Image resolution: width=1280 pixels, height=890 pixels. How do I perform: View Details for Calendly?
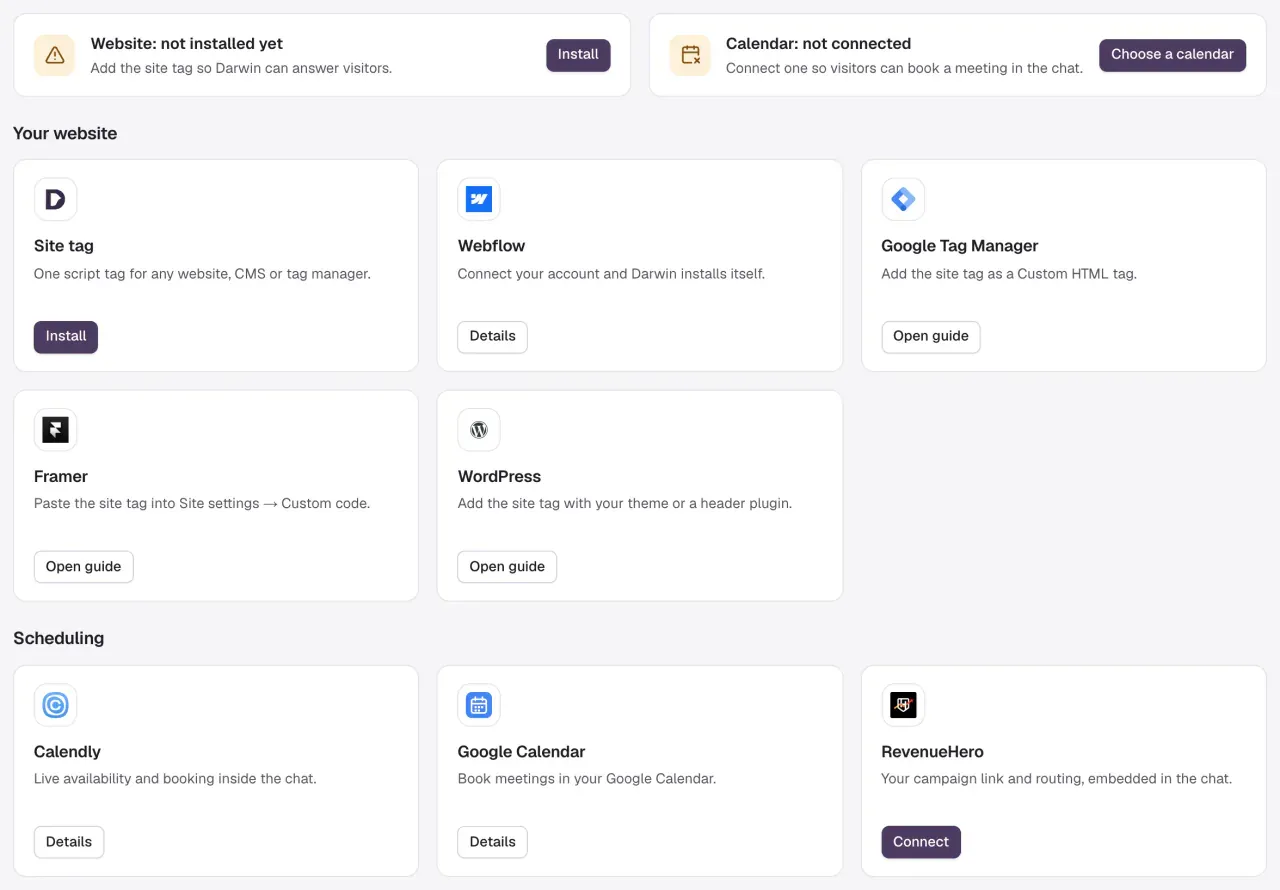pyautogui.click(x=69, y=842)
